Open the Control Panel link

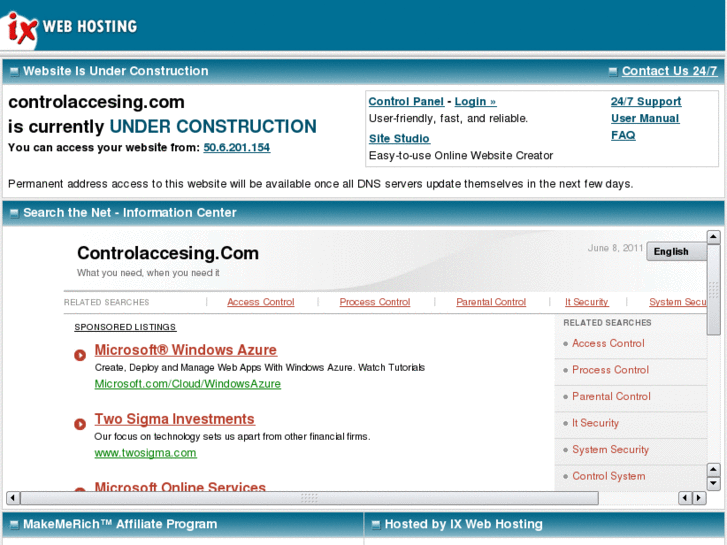[406, 102]
